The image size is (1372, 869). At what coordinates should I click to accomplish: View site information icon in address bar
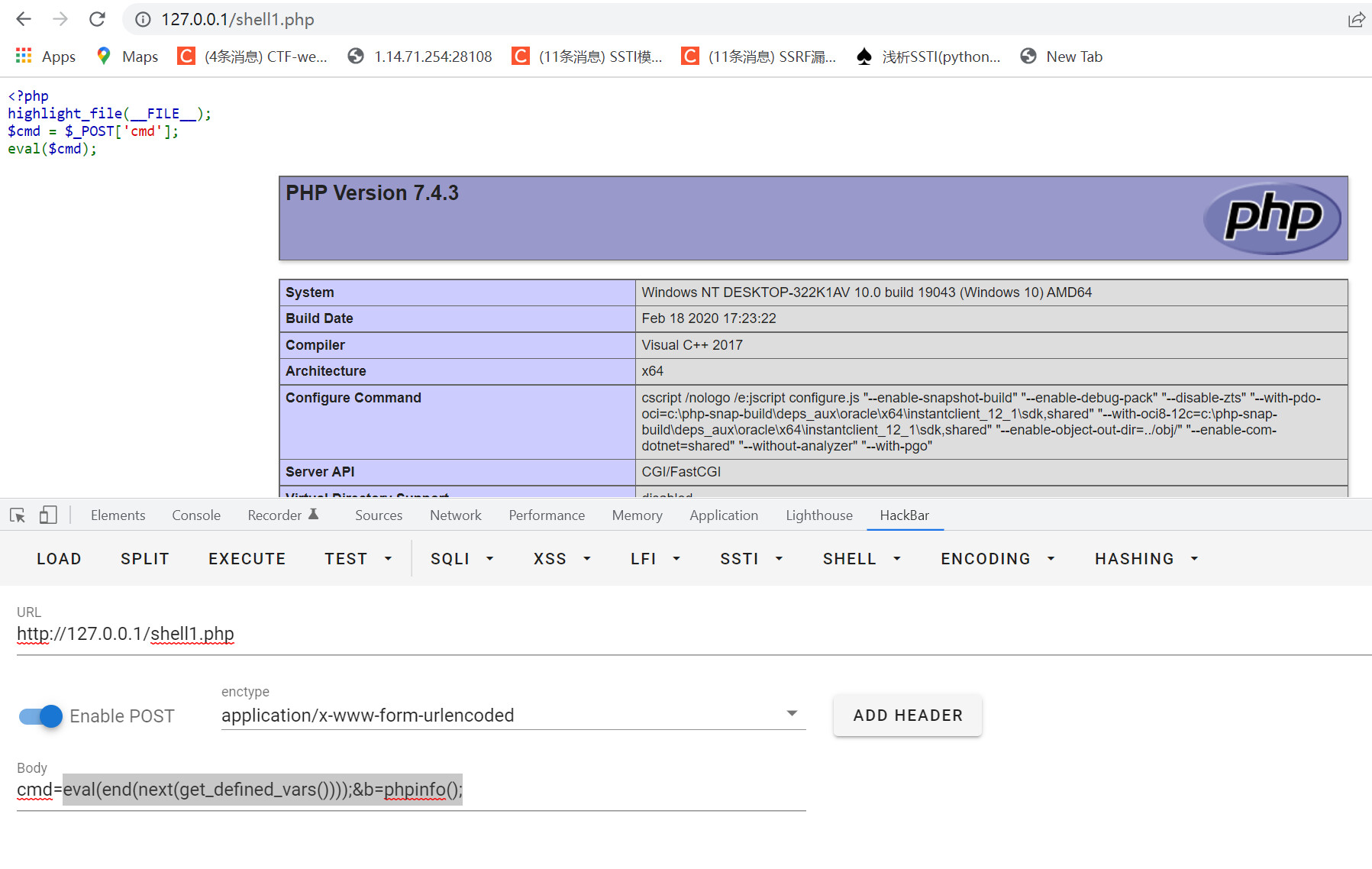tap(143, 19)
